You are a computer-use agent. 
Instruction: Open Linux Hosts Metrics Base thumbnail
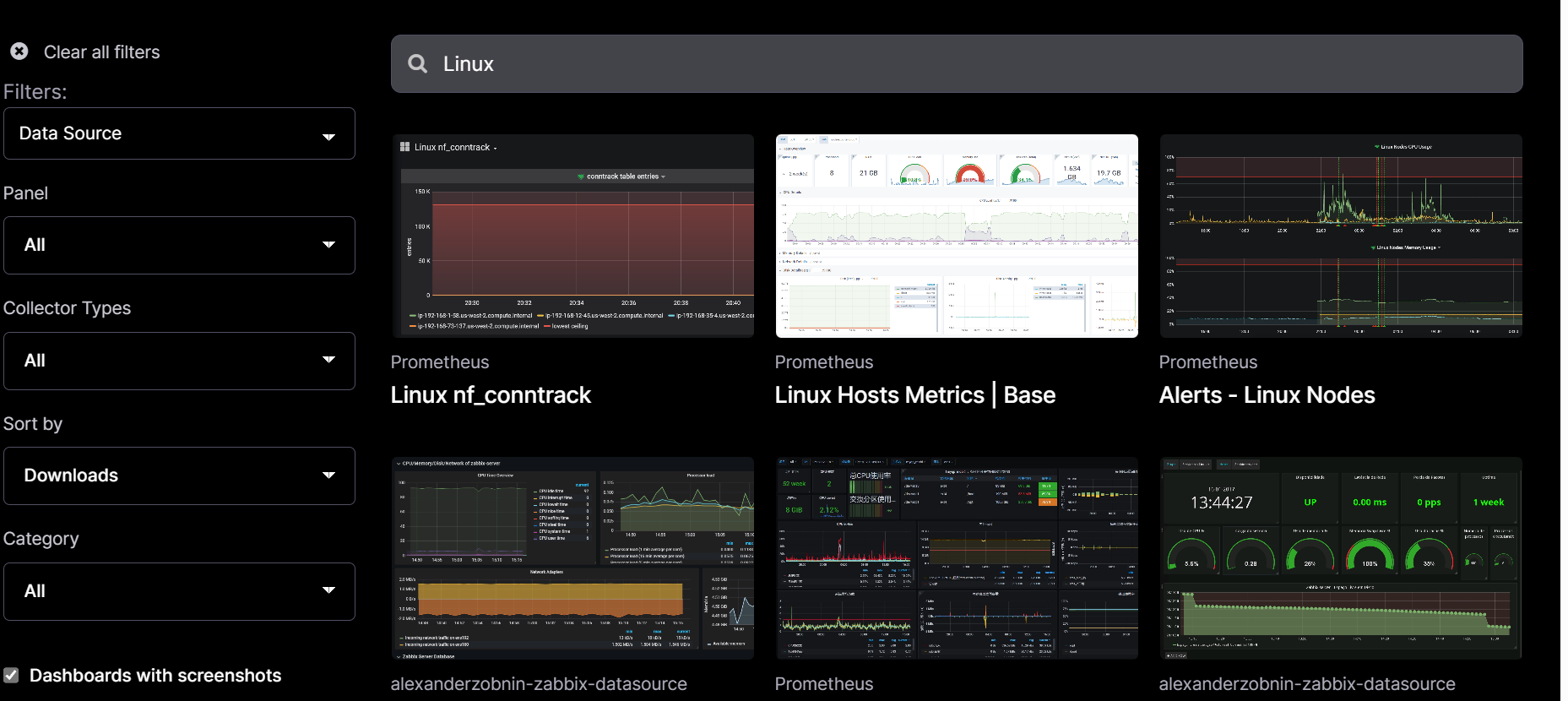(x=957, y=236)
